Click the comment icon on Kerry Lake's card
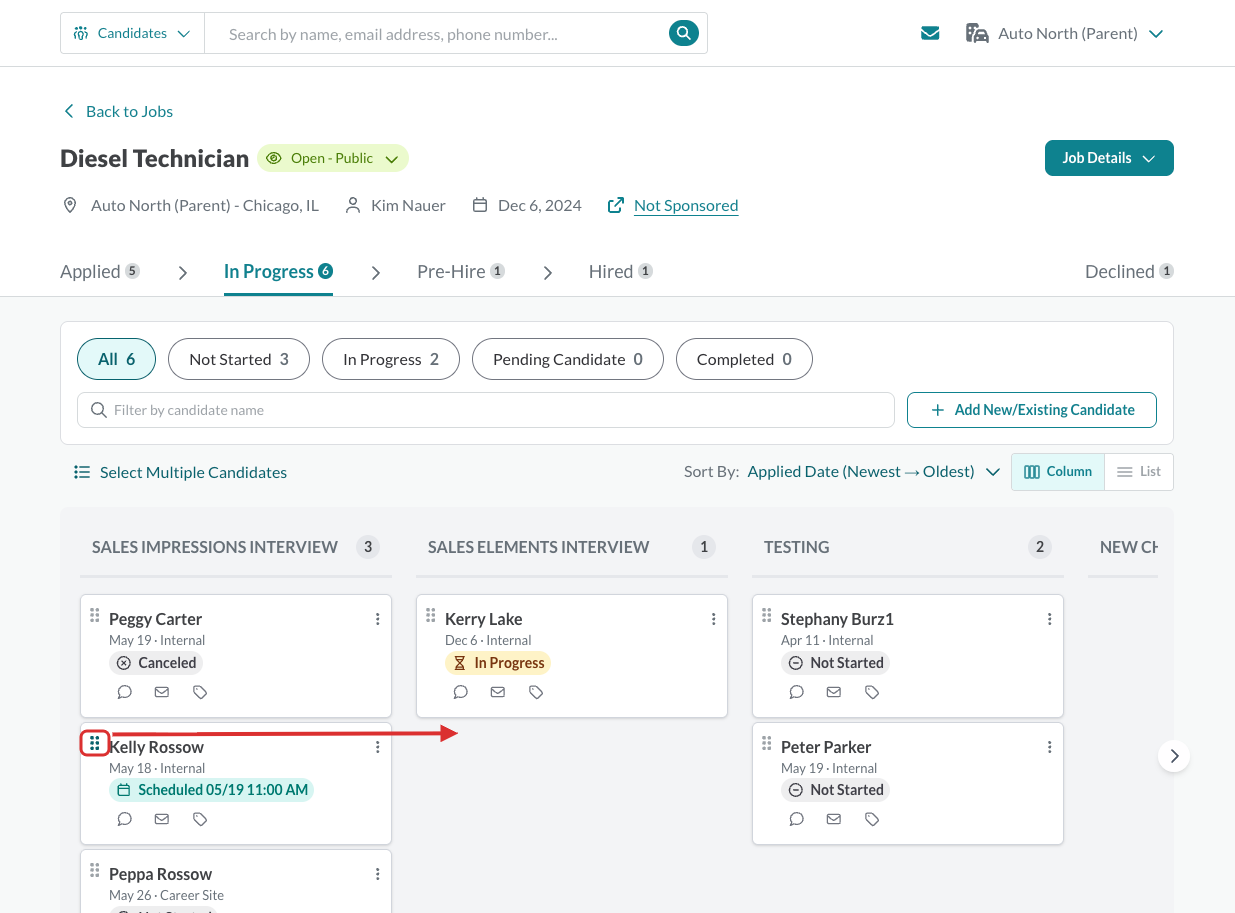Image resolution: width=1235 pixels, height=913 pixels. (x=461, y=692)
